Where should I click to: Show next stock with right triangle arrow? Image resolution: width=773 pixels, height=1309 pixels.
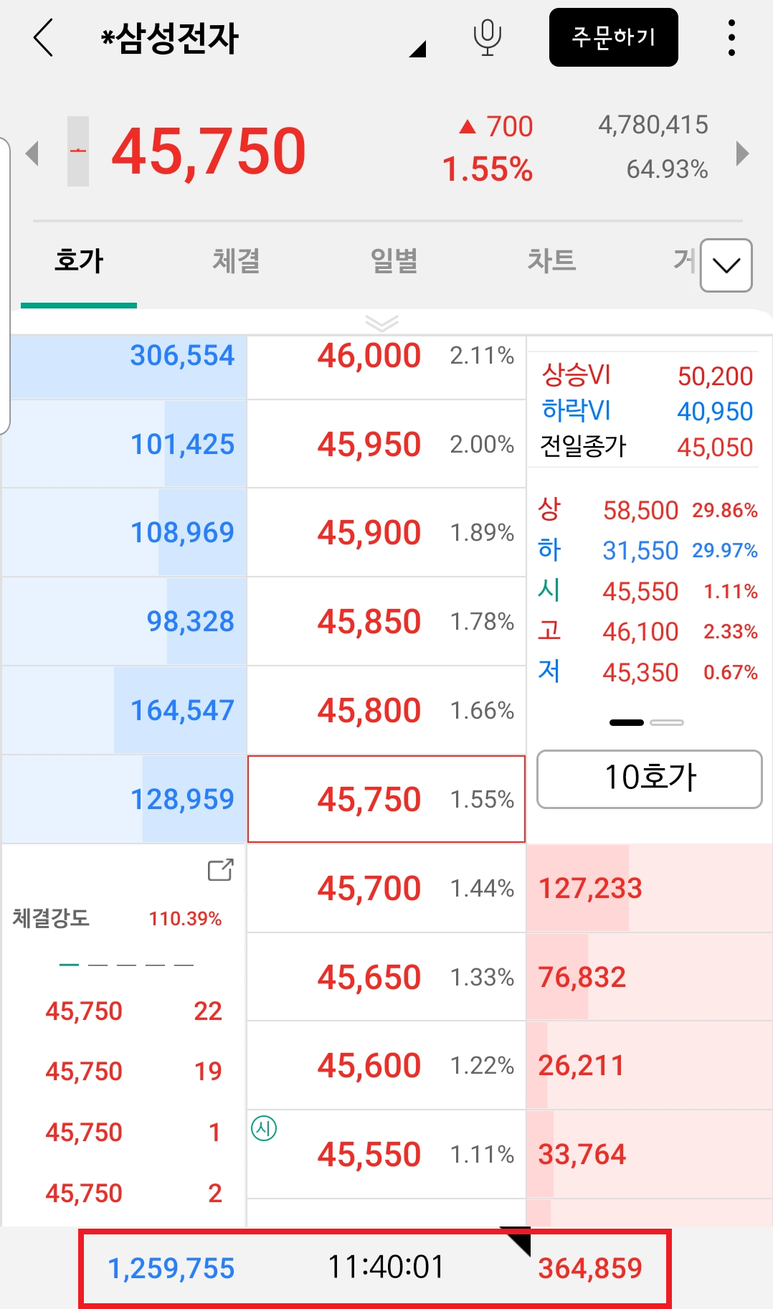(x=742, y=153)
